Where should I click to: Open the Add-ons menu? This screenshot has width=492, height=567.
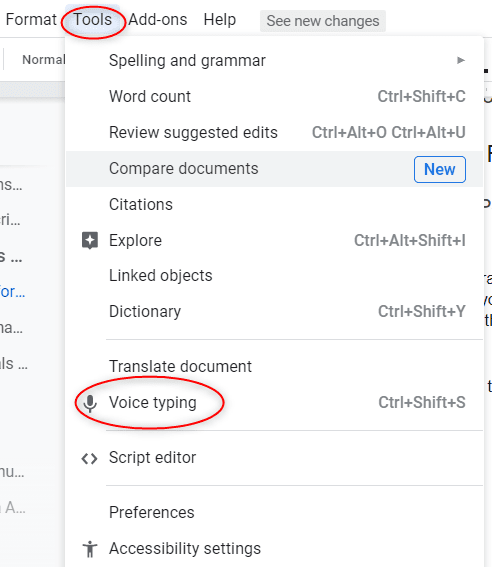point(158,20)
